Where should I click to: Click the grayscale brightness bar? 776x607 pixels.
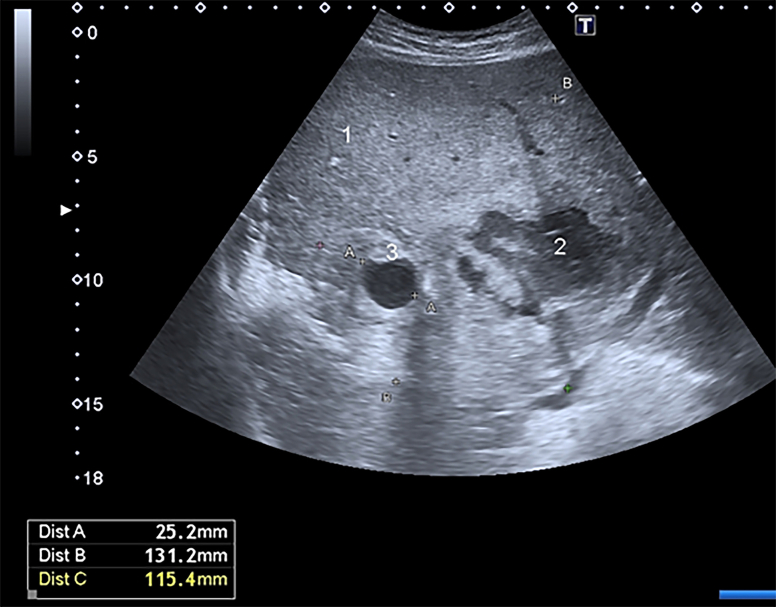click(23, 82)
